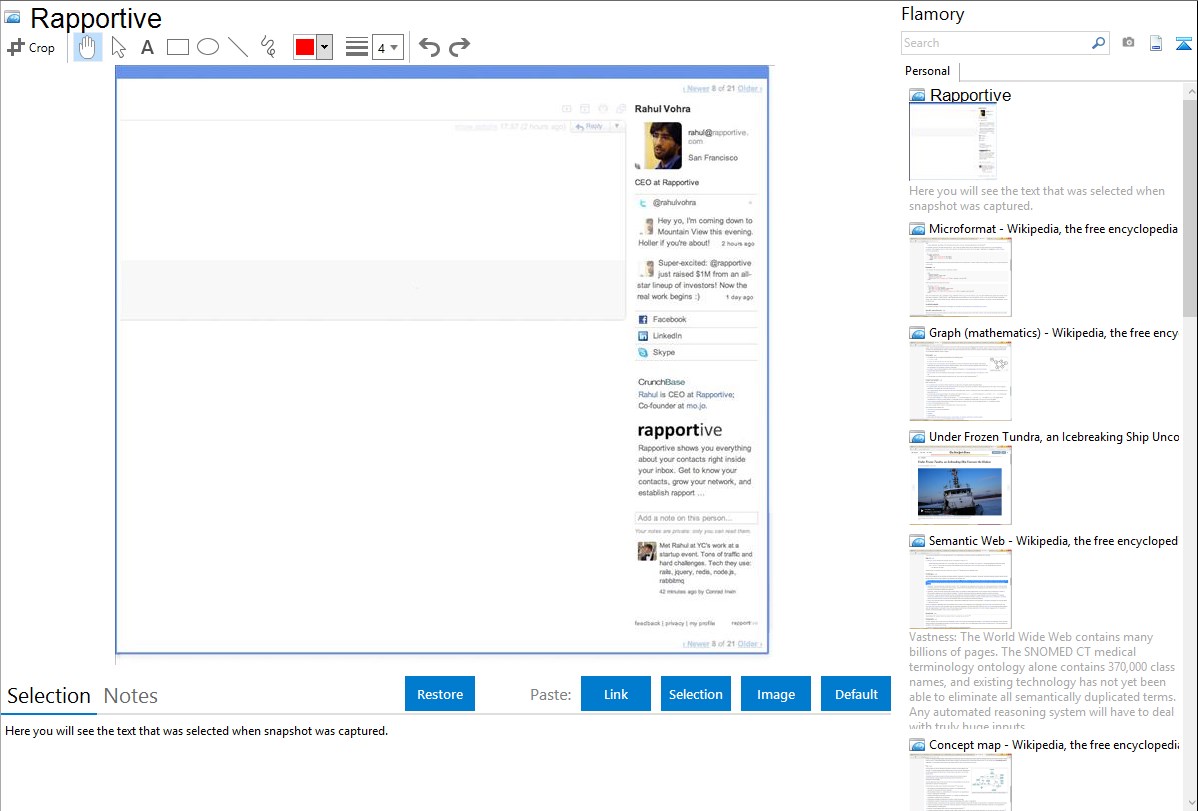1198x811 pixels.
Task: Click the search magnifier icon
Action: 1098,43
